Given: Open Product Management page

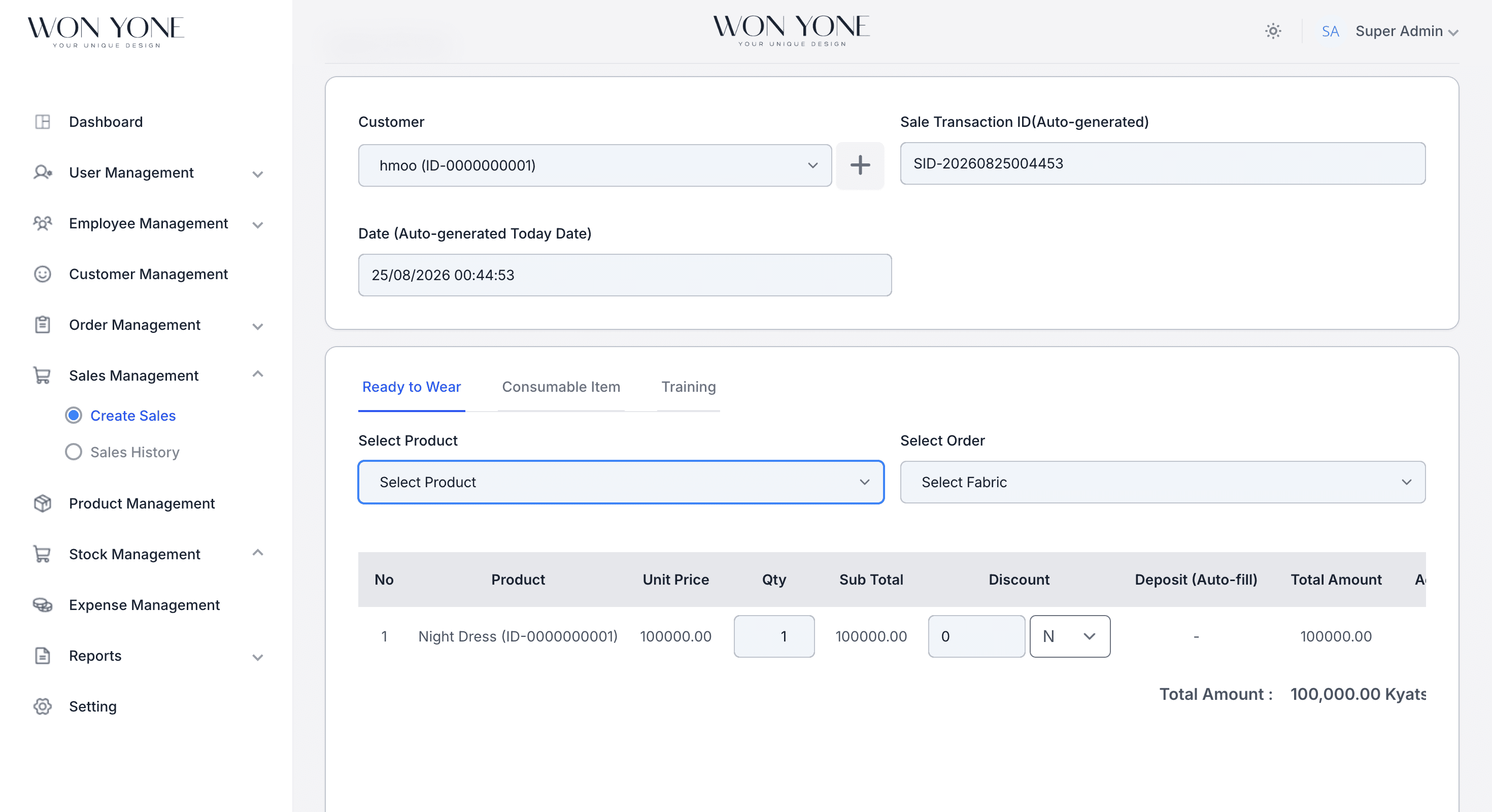Looking at the screenshot, I should click(142, 503).
